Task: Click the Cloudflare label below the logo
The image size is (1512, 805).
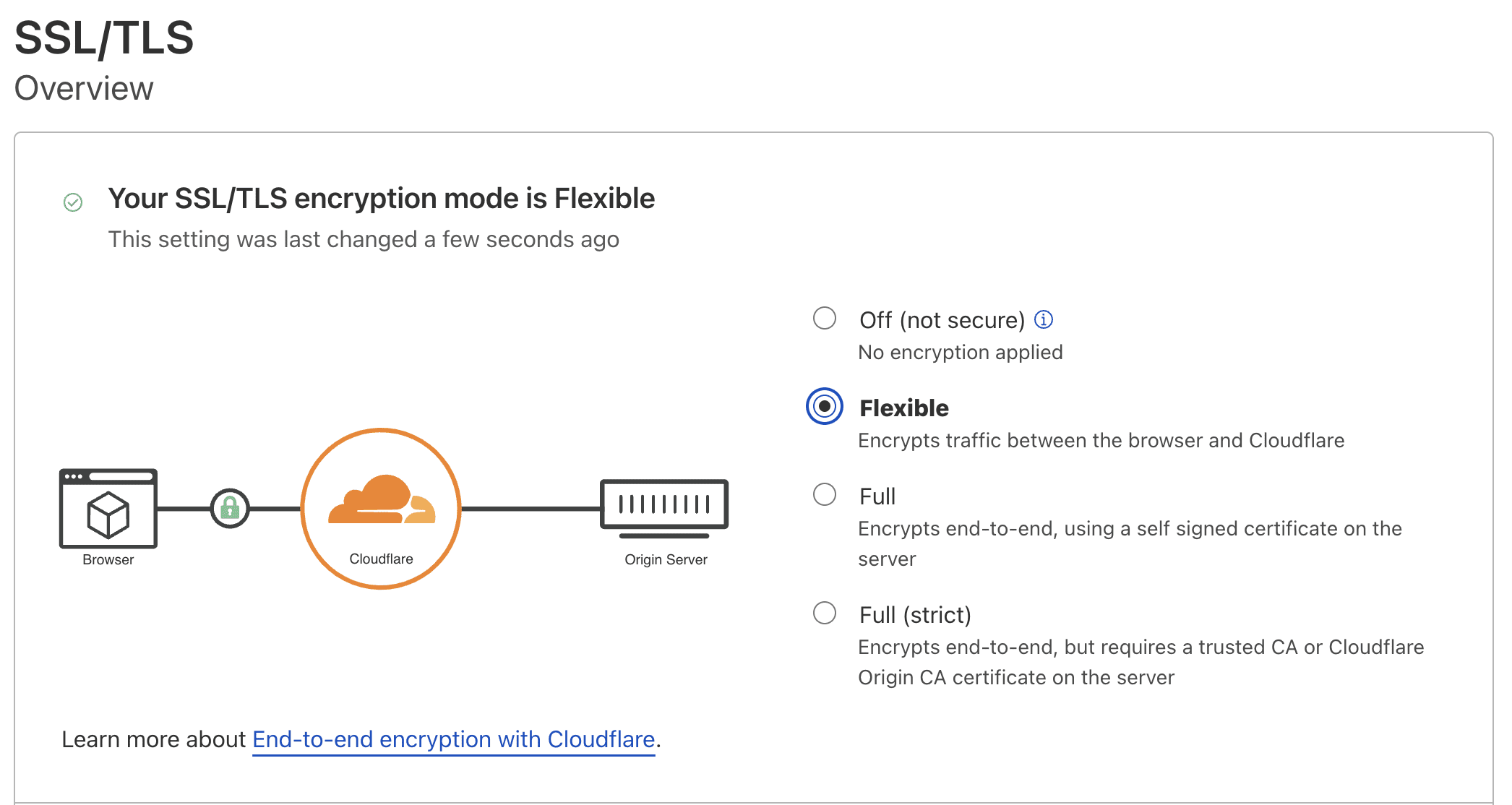Action: point(381,558)
